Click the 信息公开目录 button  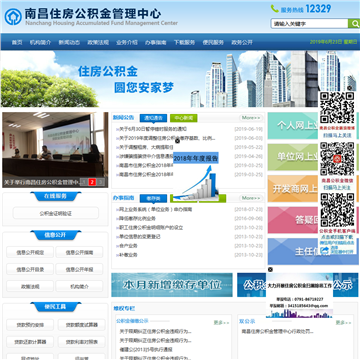pyautogui.click(x=30, y=269)
